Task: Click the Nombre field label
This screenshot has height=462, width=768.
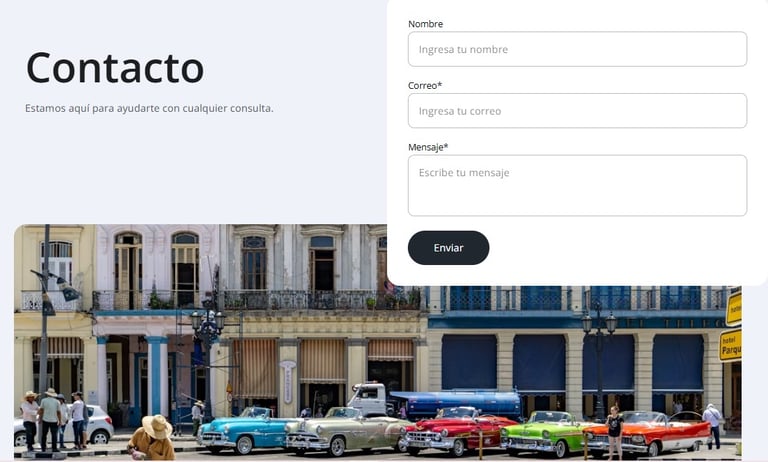Action: coord(425,24)
